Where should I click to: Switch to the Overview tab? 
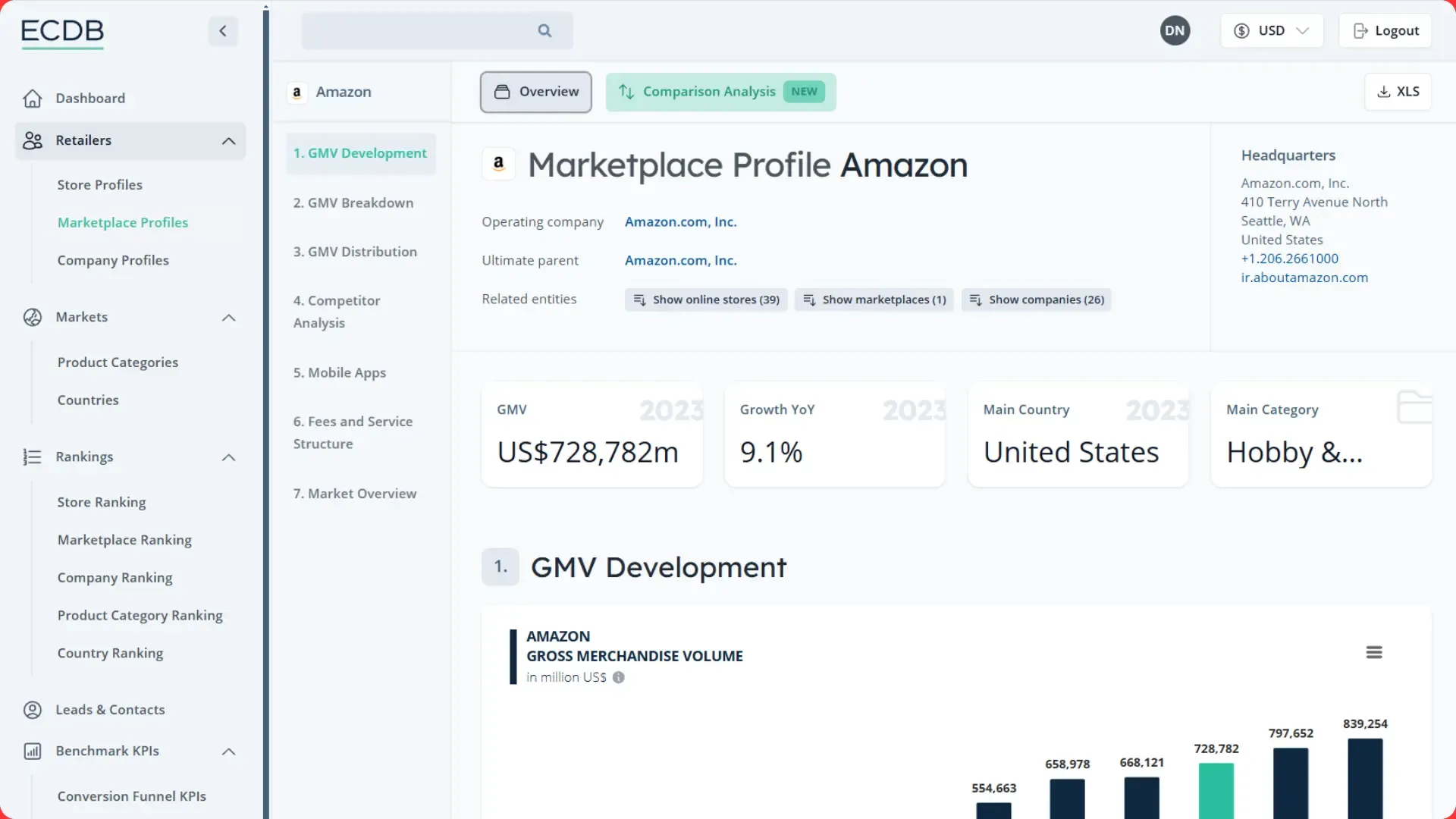click(x=535, y=92)
